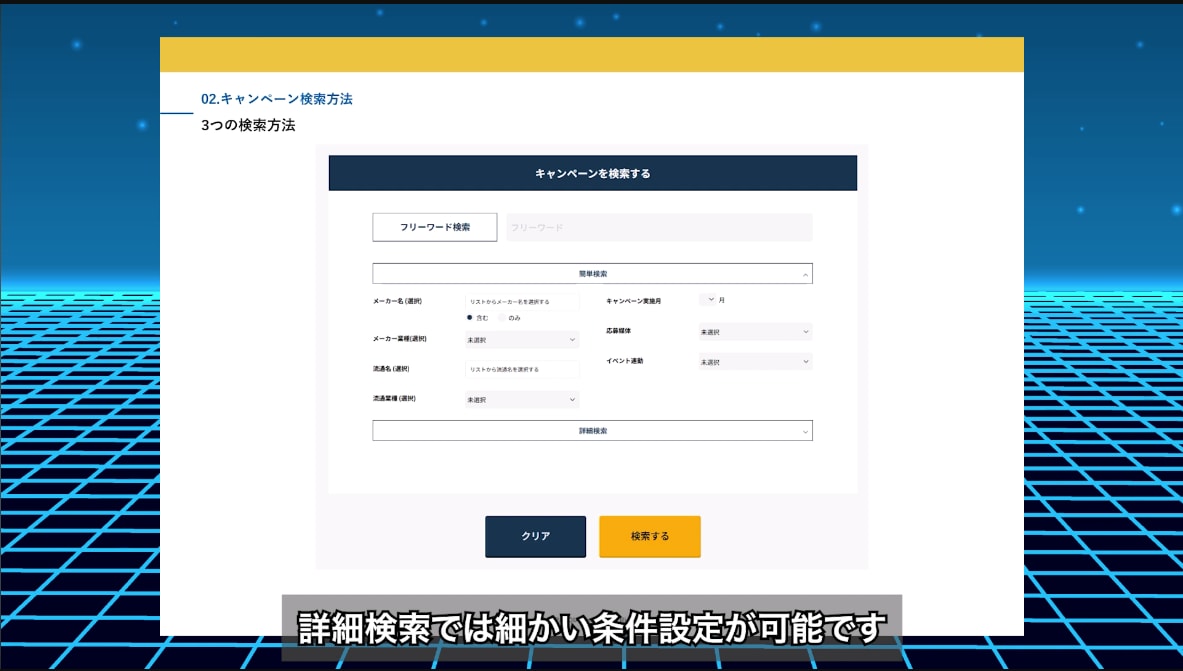The height and width of the screenshot is (671, 1183).
Task: Click the orange 検索する button
Action: [x=650, y=537]
